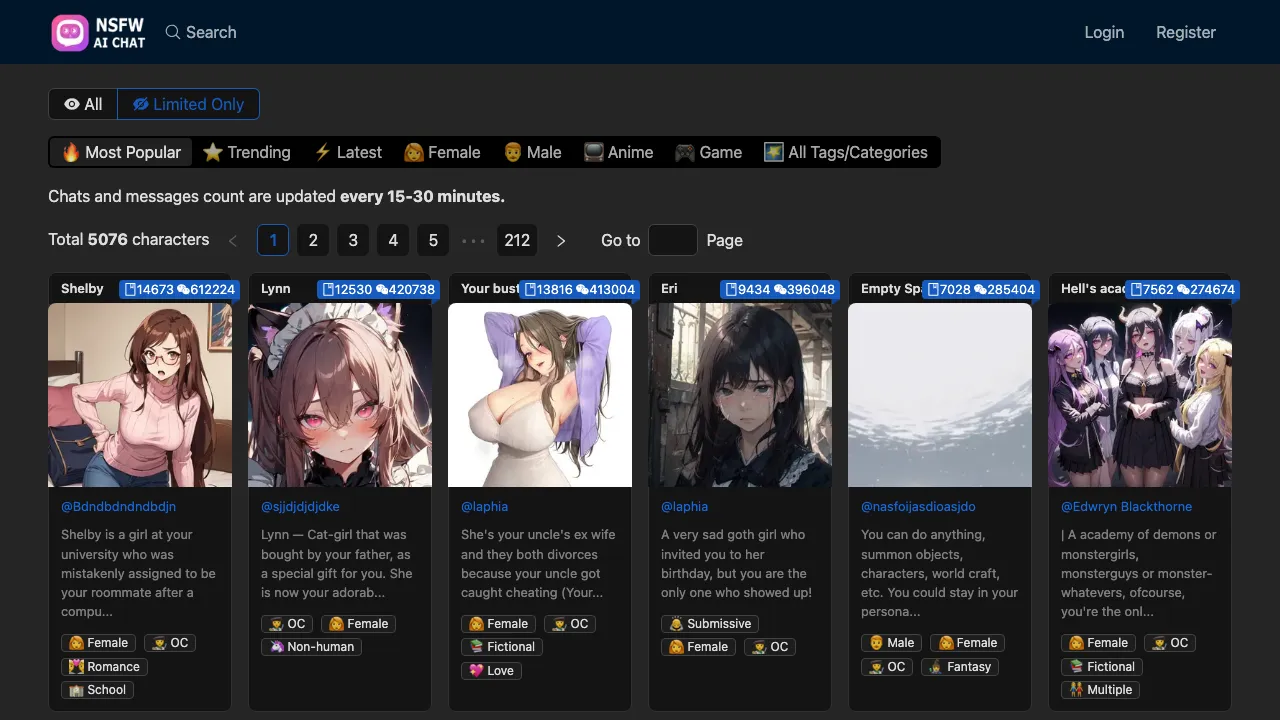1280x720 pixels.
Task: Toggle the Submissive tag on Eri's card
Action: tap(710, 623)
